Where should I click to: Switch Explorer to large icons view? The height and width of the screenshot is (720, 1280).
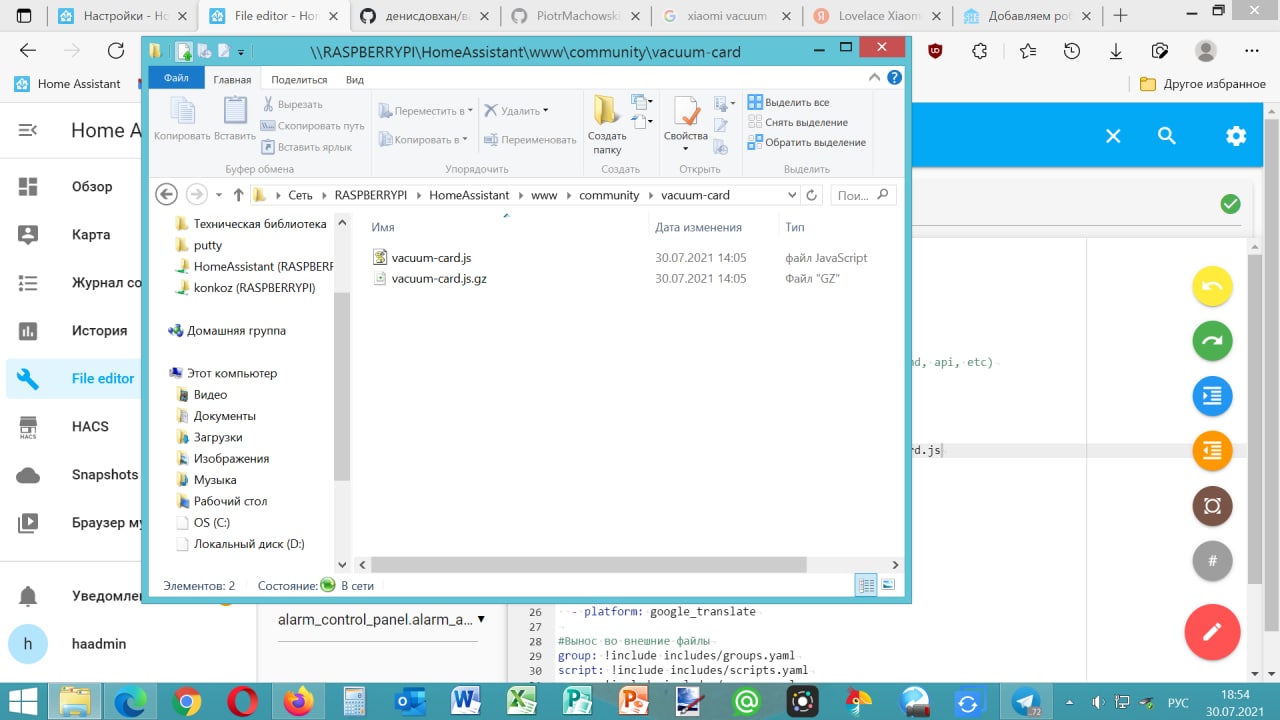point(888,585)
